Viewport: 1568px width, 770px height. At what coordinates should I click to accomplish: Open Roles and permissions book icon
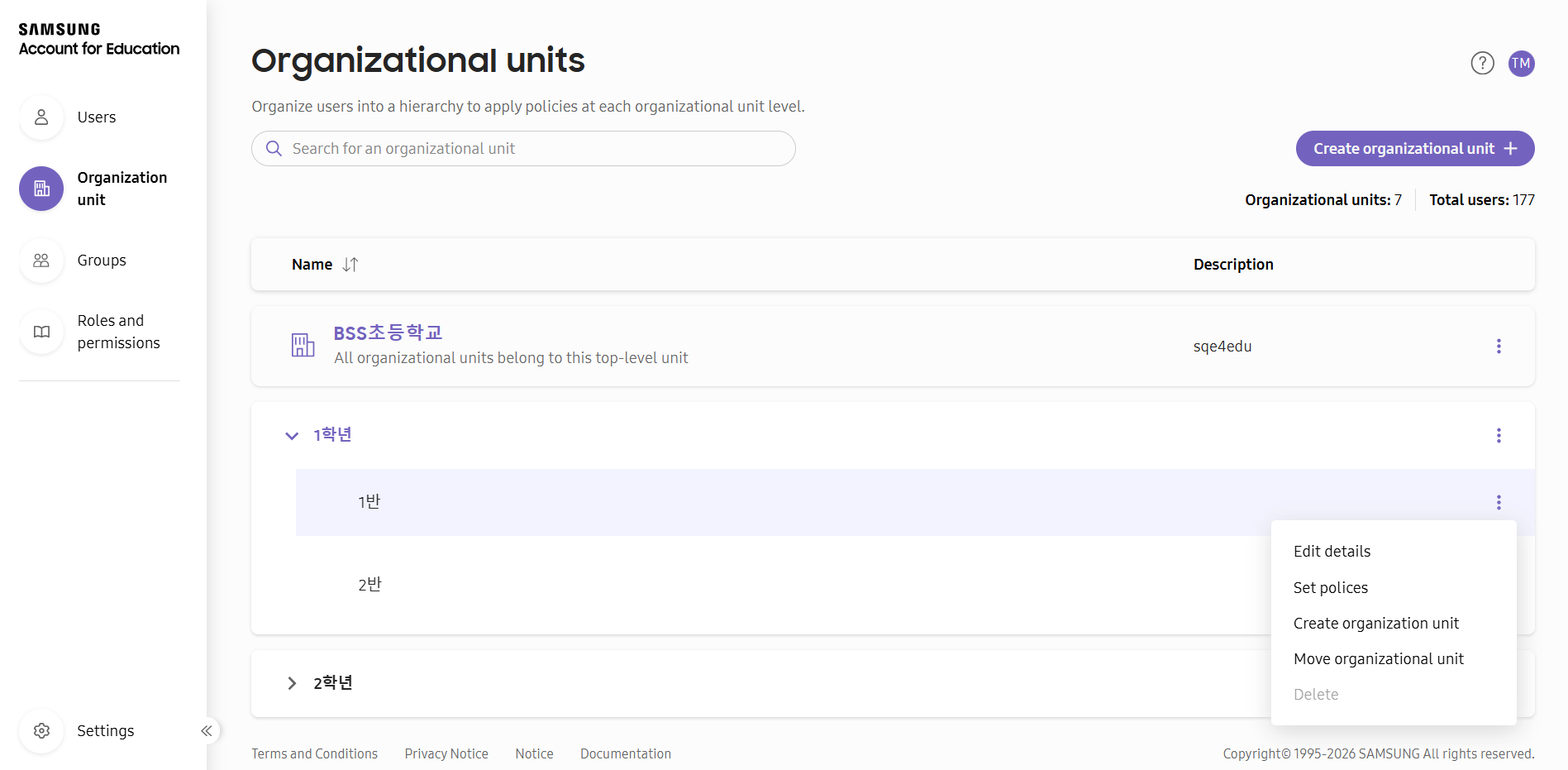point(41,332)
